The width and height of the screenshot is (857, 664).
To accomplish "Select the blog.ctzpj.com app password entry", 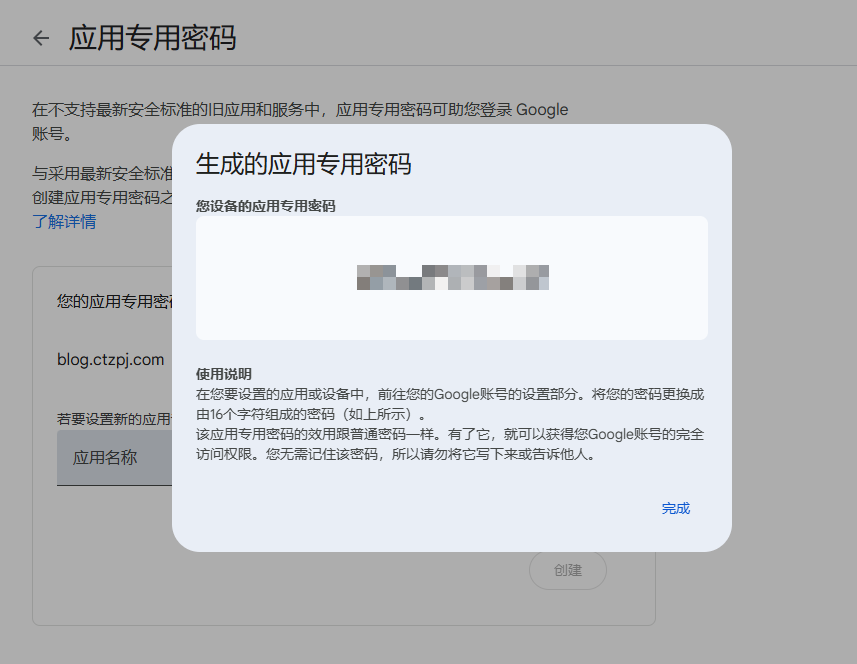I will click(111, 359).
